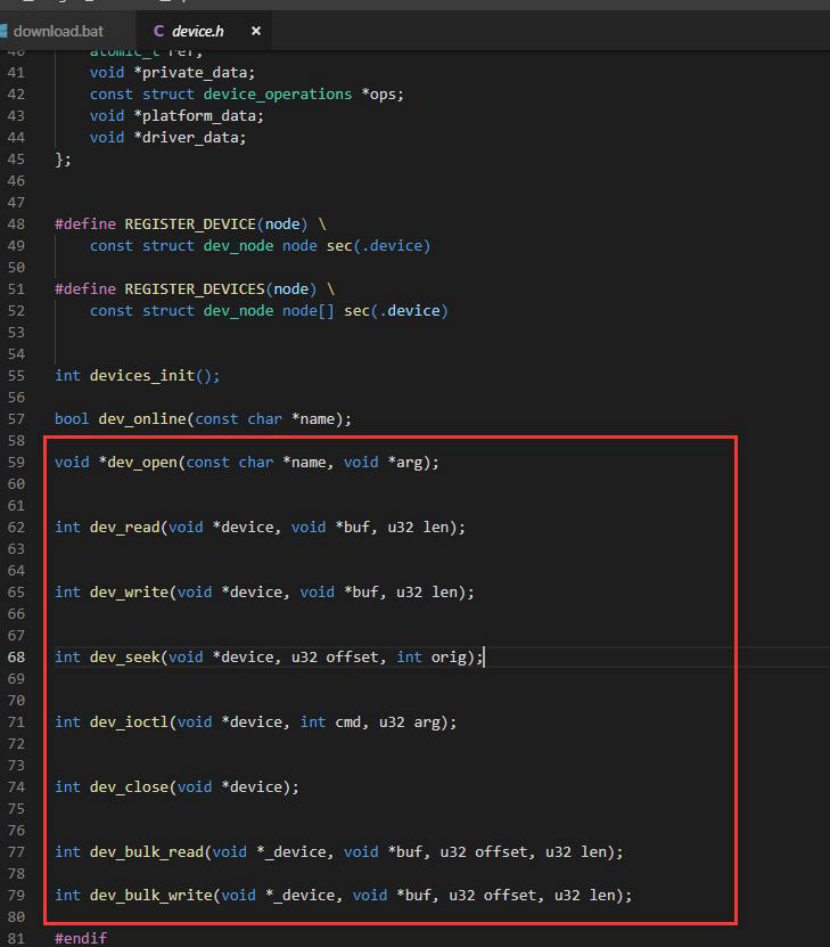This screenshot has height=947, width=830.
Task: Click the dev_close function name
Action: click(x=129, y=787)
